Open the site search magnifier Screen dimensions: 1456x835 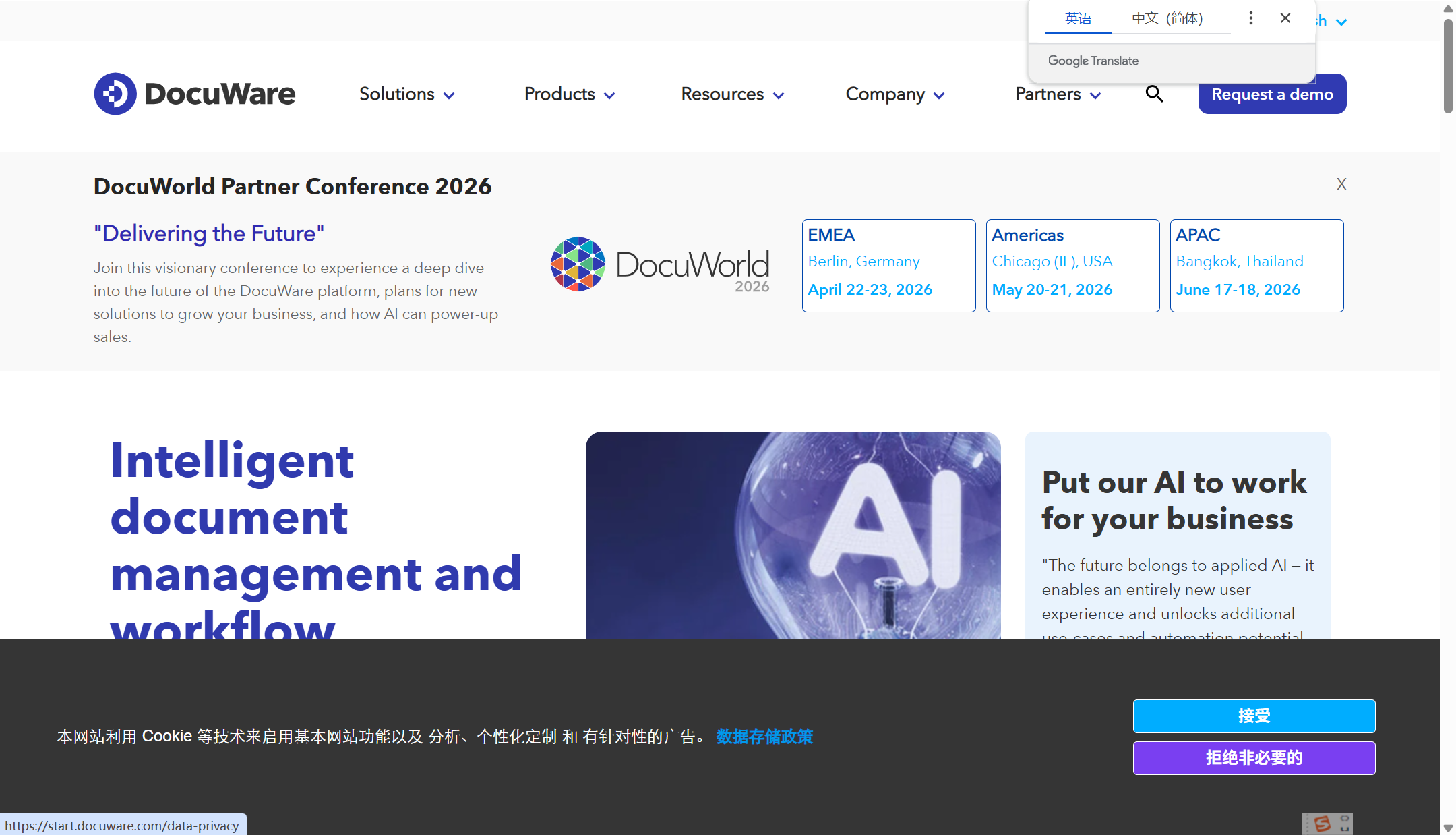click(x=1154, y=94)
